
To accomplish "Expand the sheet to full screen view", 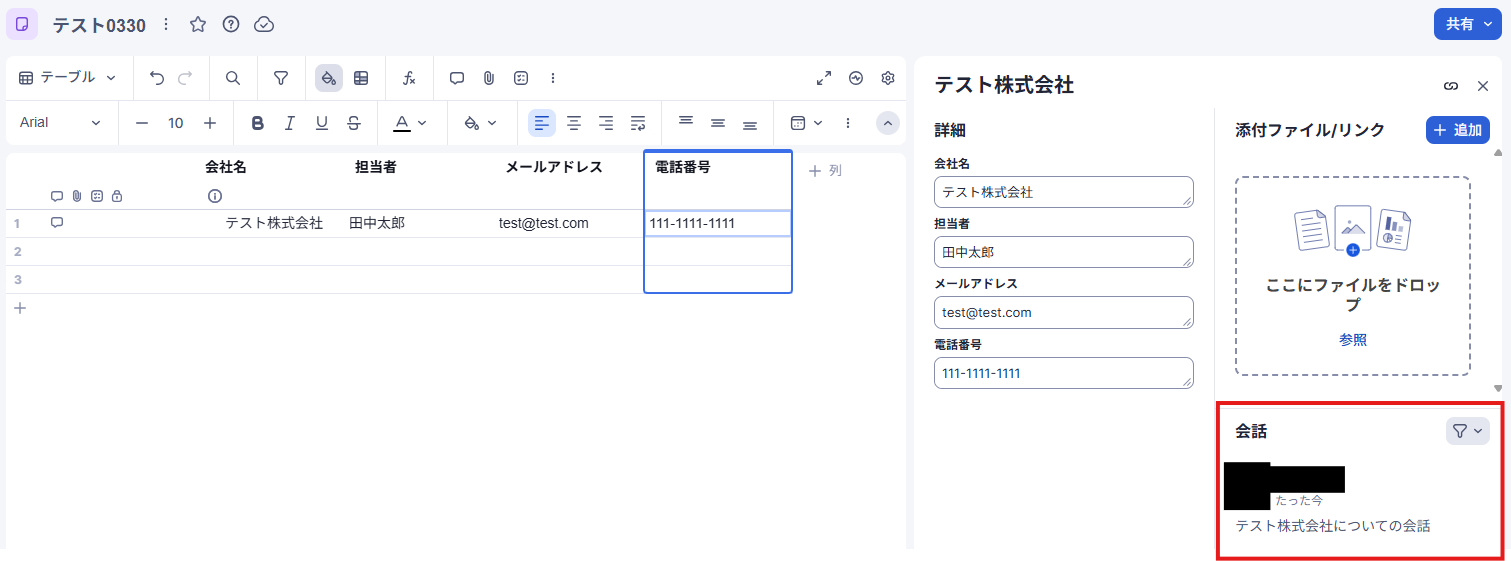I will click(824, 78).
